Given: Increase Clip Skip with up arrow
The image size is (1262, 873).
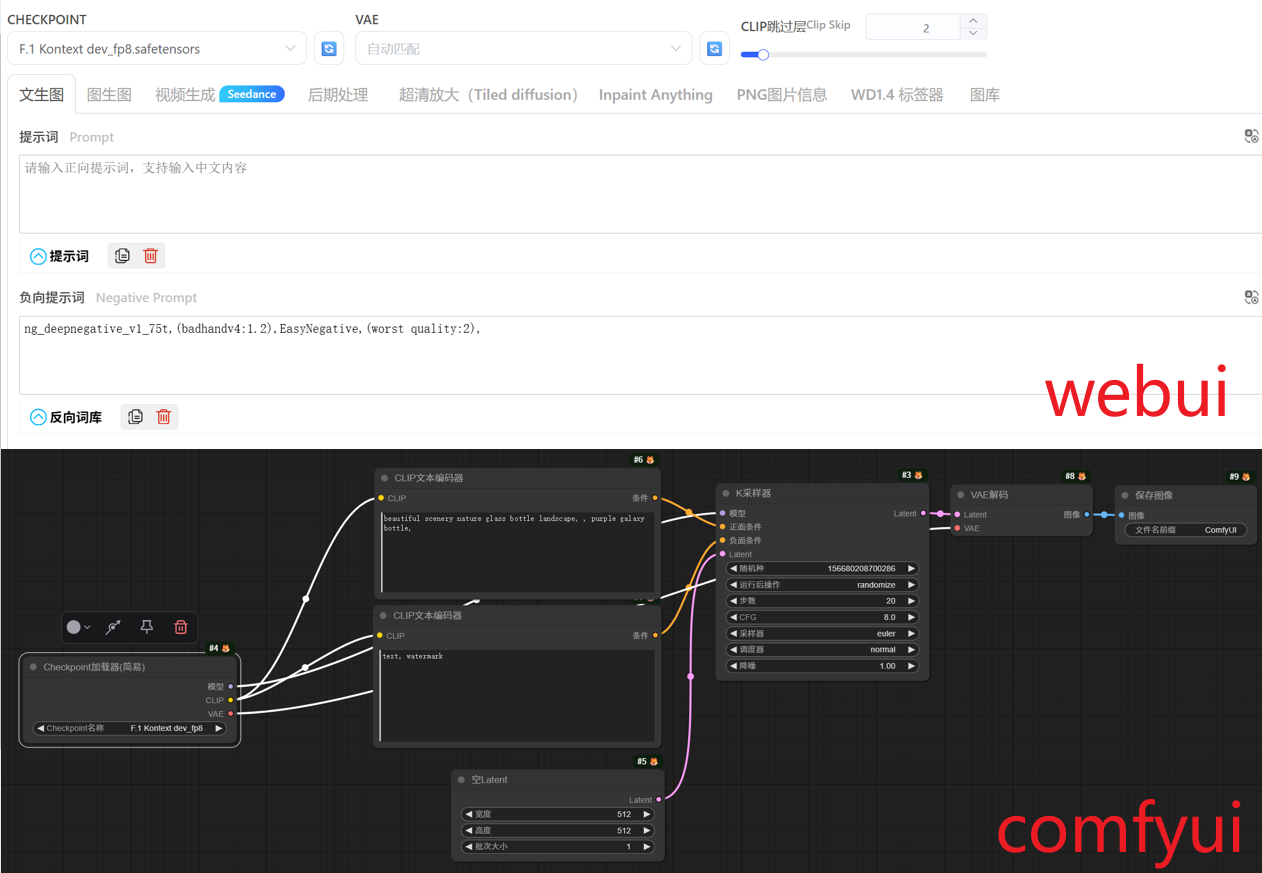Looking at the screenshot, I should (x=973, y=21).
